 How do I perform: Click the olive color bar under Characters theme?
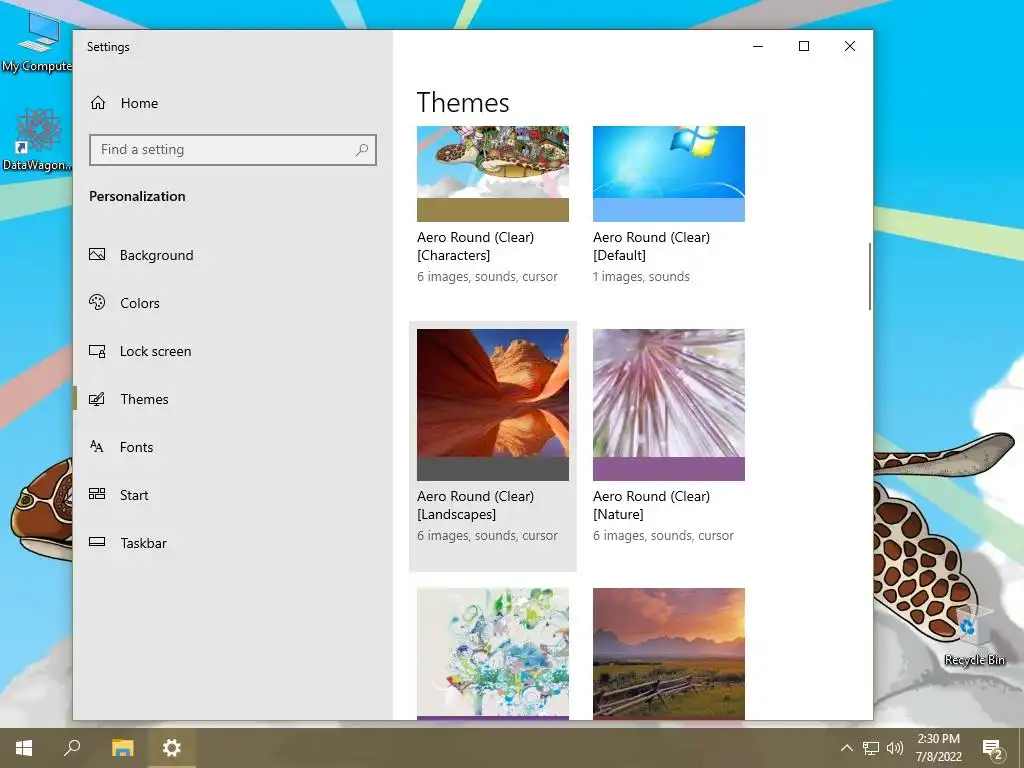coord(492,210)
